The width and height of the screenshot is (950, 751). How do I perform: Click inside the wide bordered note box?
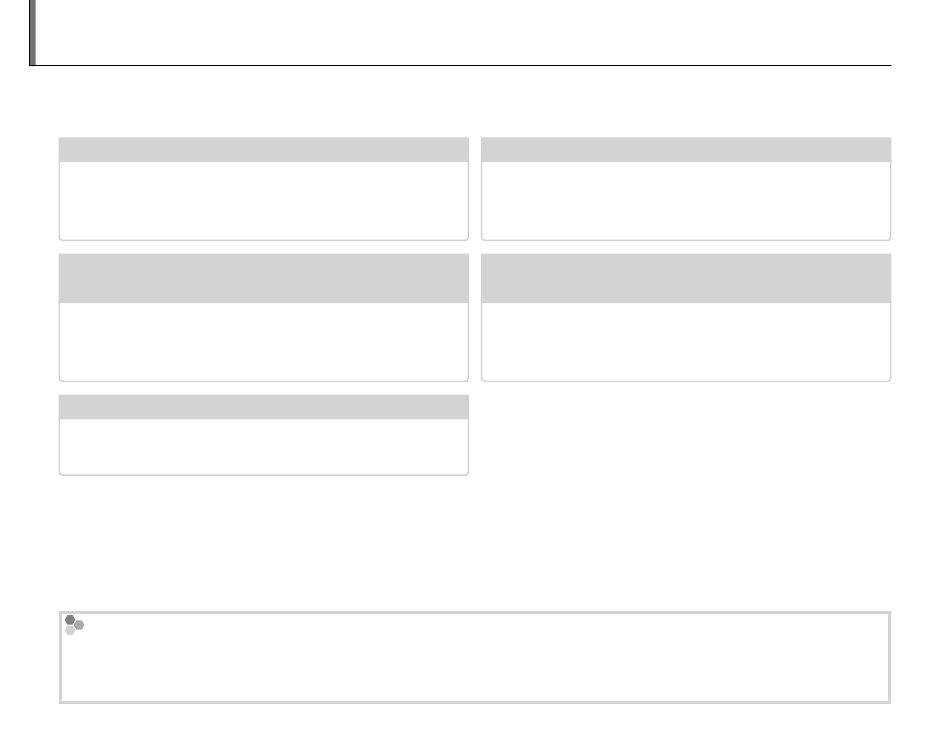coord(475,658)
